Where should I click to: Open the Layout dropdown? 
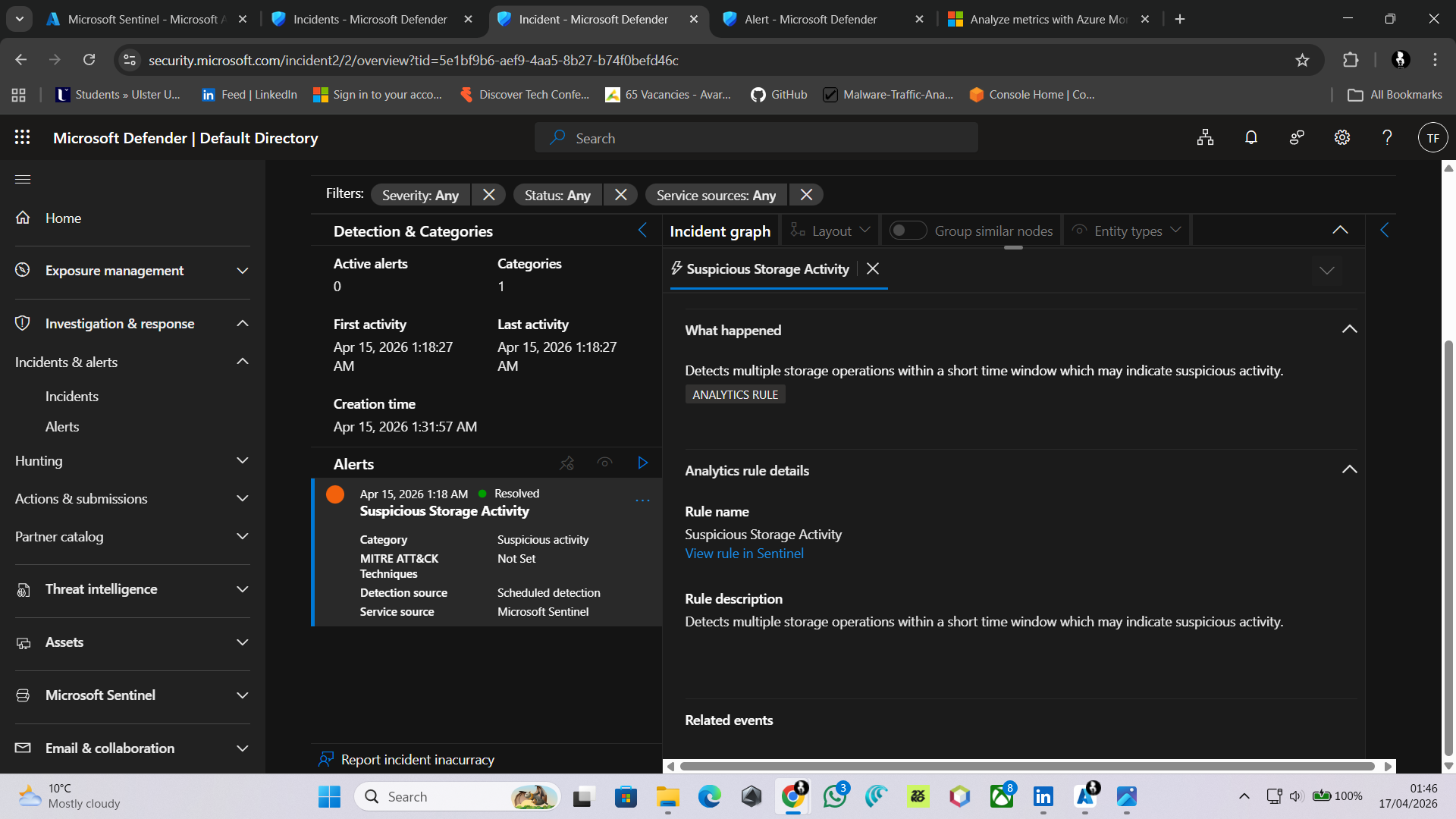click(x=830, y=231)
